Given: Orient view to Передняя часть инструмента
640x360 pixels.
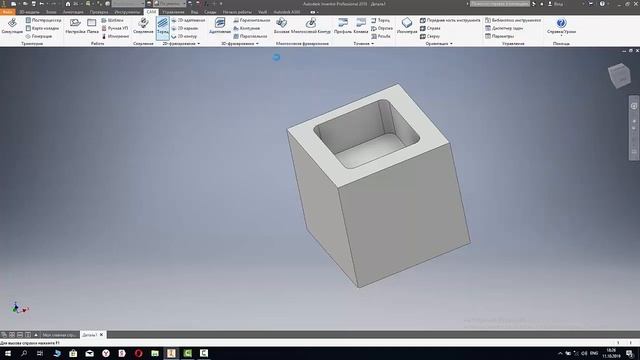Looking at the screenshot, I should 450,20.
